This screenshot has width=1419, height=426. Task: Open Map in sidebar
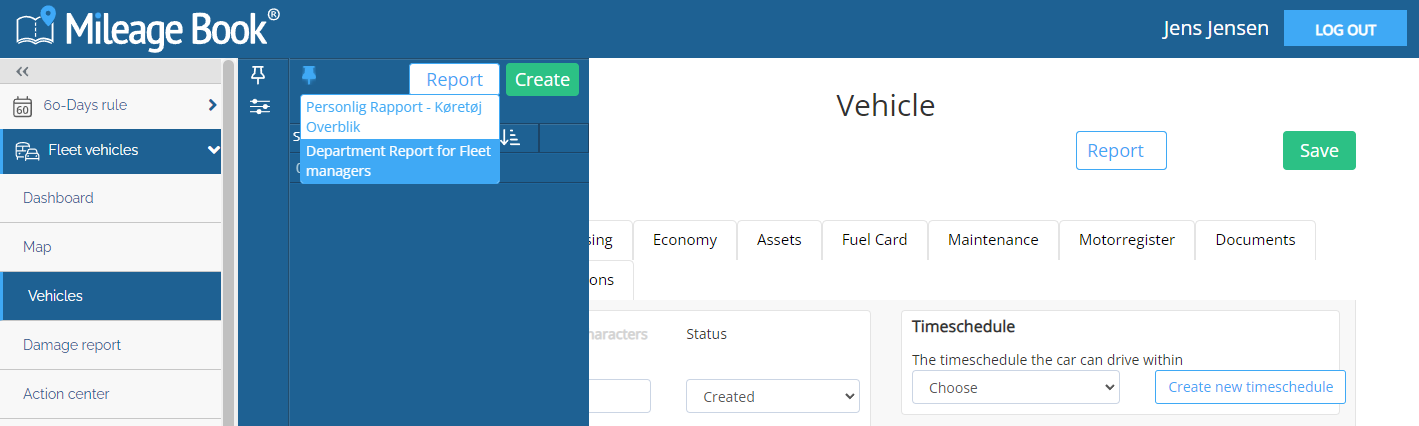(x=110, y=247)
